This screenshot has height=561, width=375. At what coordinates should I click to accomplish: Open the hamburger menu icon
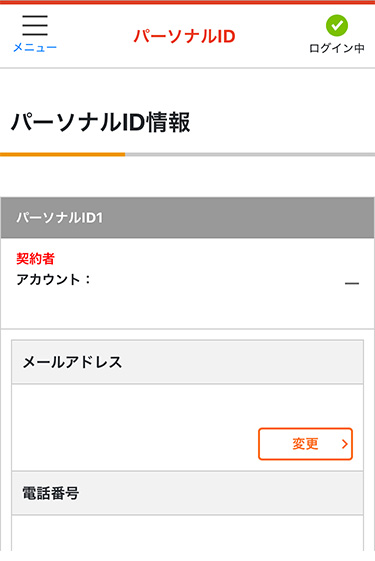click(x=35, y=25)
